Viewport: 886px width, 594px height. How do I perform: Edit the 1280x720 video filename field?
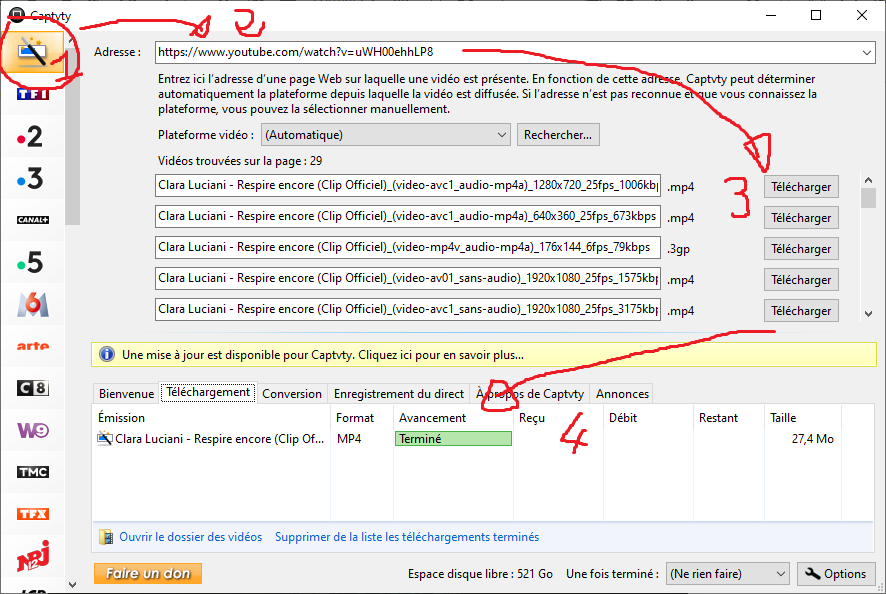408,185
